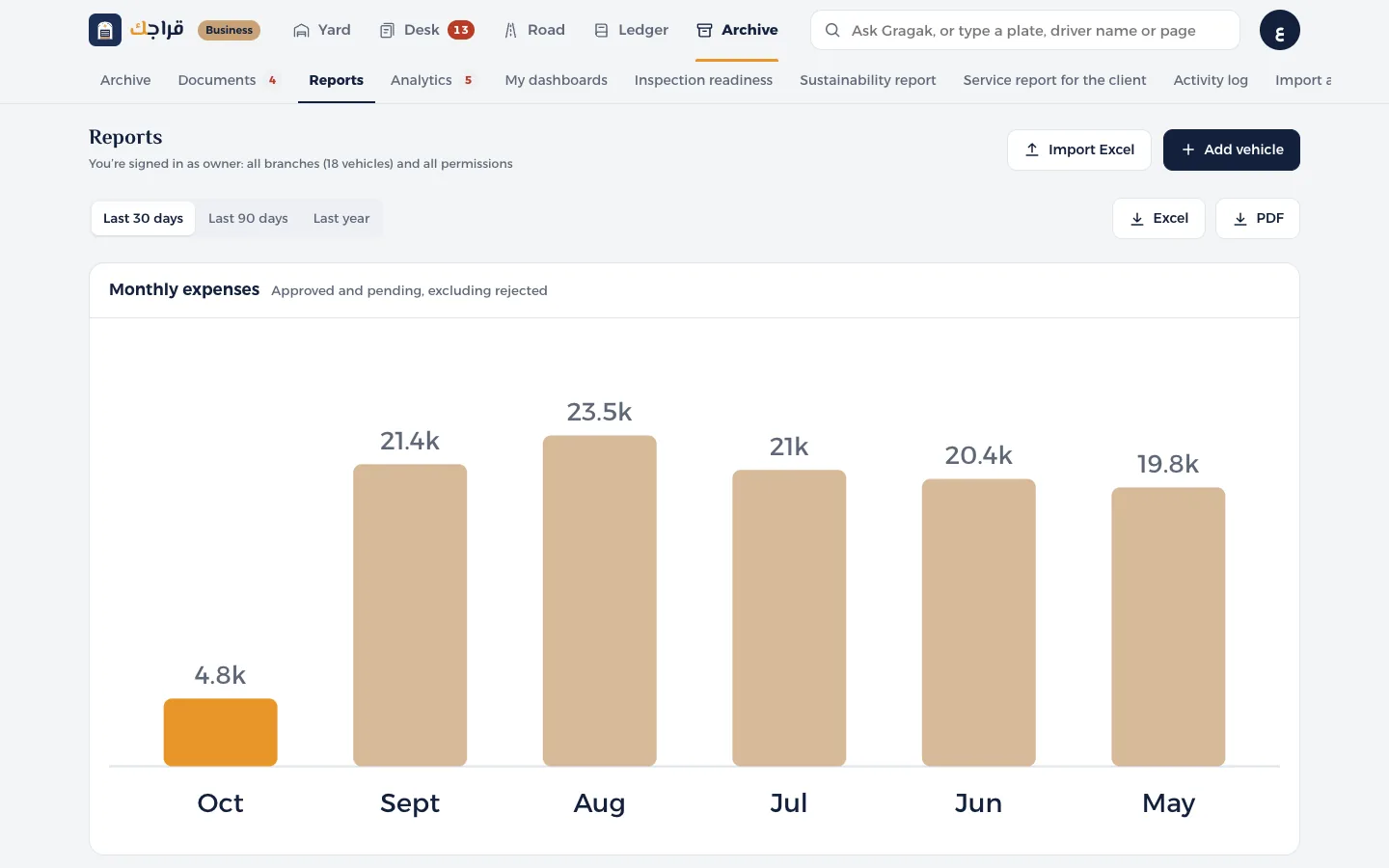Image resolution: width=1389 pixels, height=868 pixels.
Task: Click the May expenses bar
Action: pos(1168,627)
